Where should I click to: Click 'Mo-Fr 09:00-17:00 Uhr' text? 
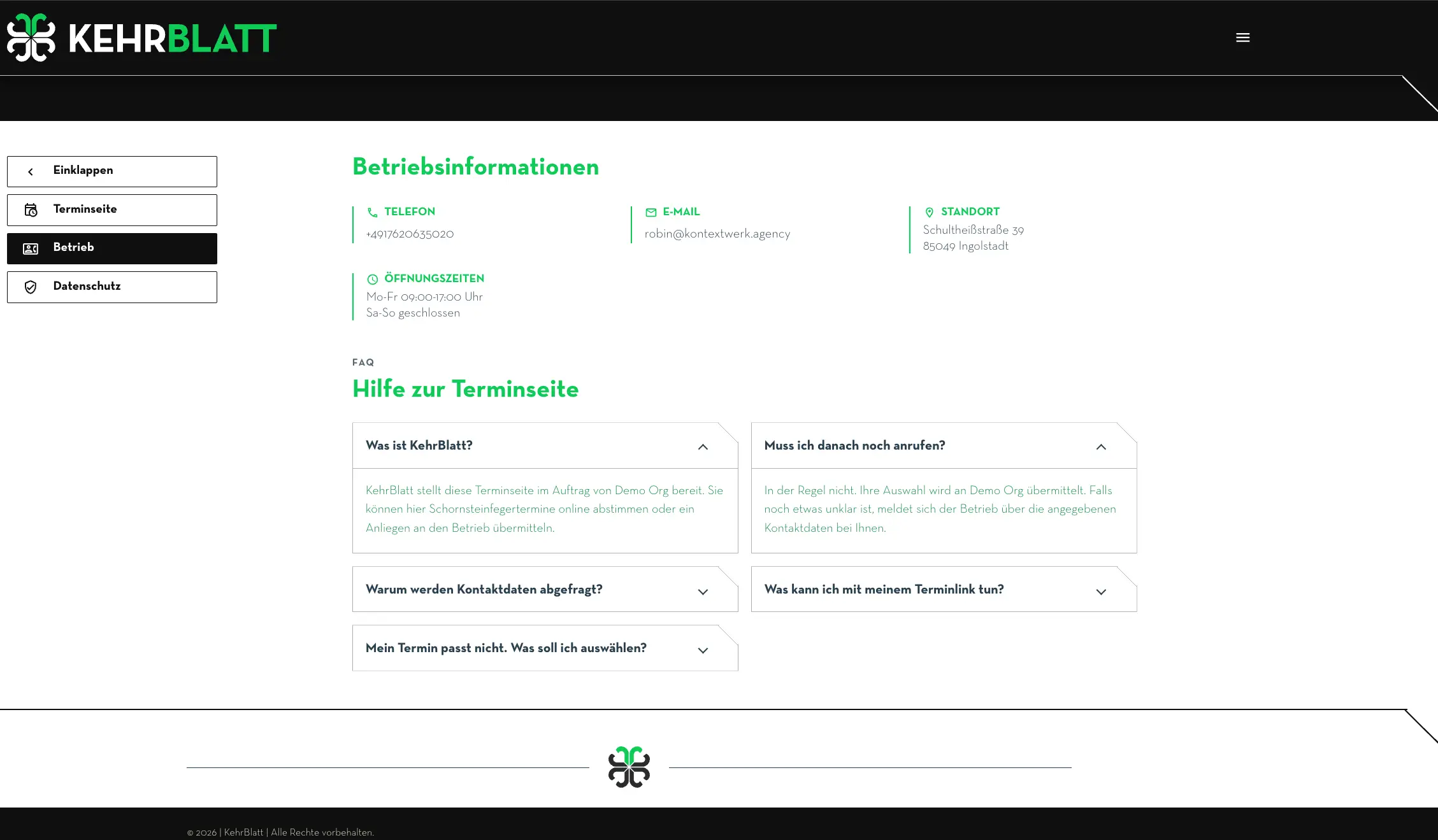point(424,297)
